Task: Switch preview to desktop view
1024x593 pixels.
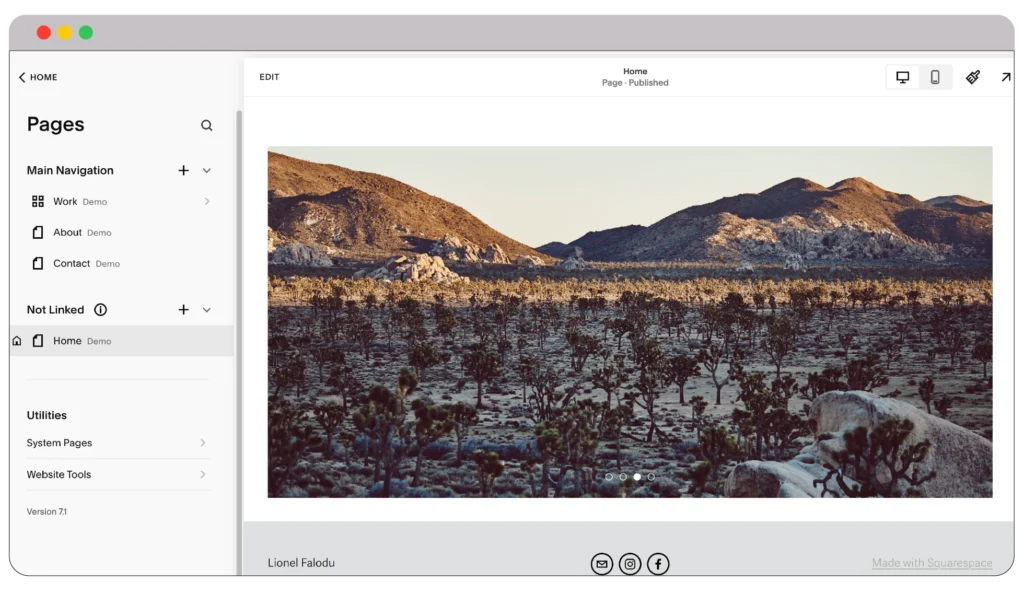Action: click(x=904, y=76)
